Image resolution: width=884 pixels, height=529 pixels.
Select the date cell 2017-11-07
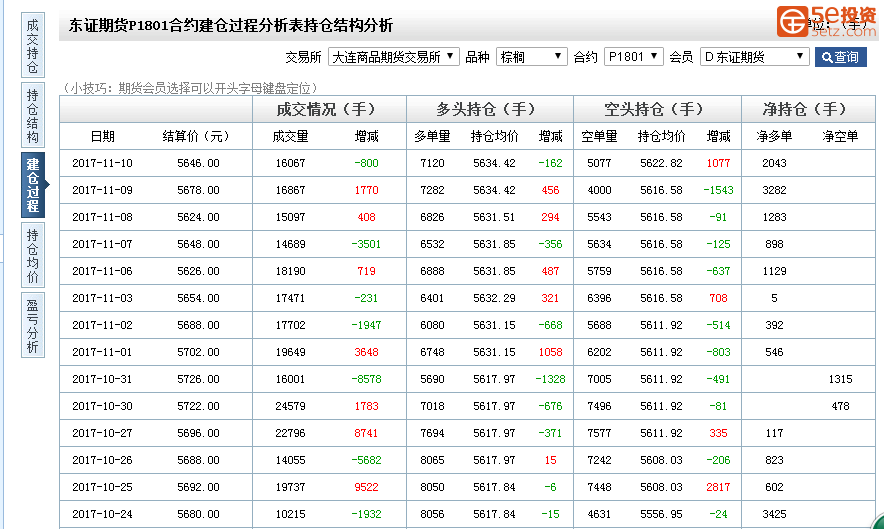[103, 244]
